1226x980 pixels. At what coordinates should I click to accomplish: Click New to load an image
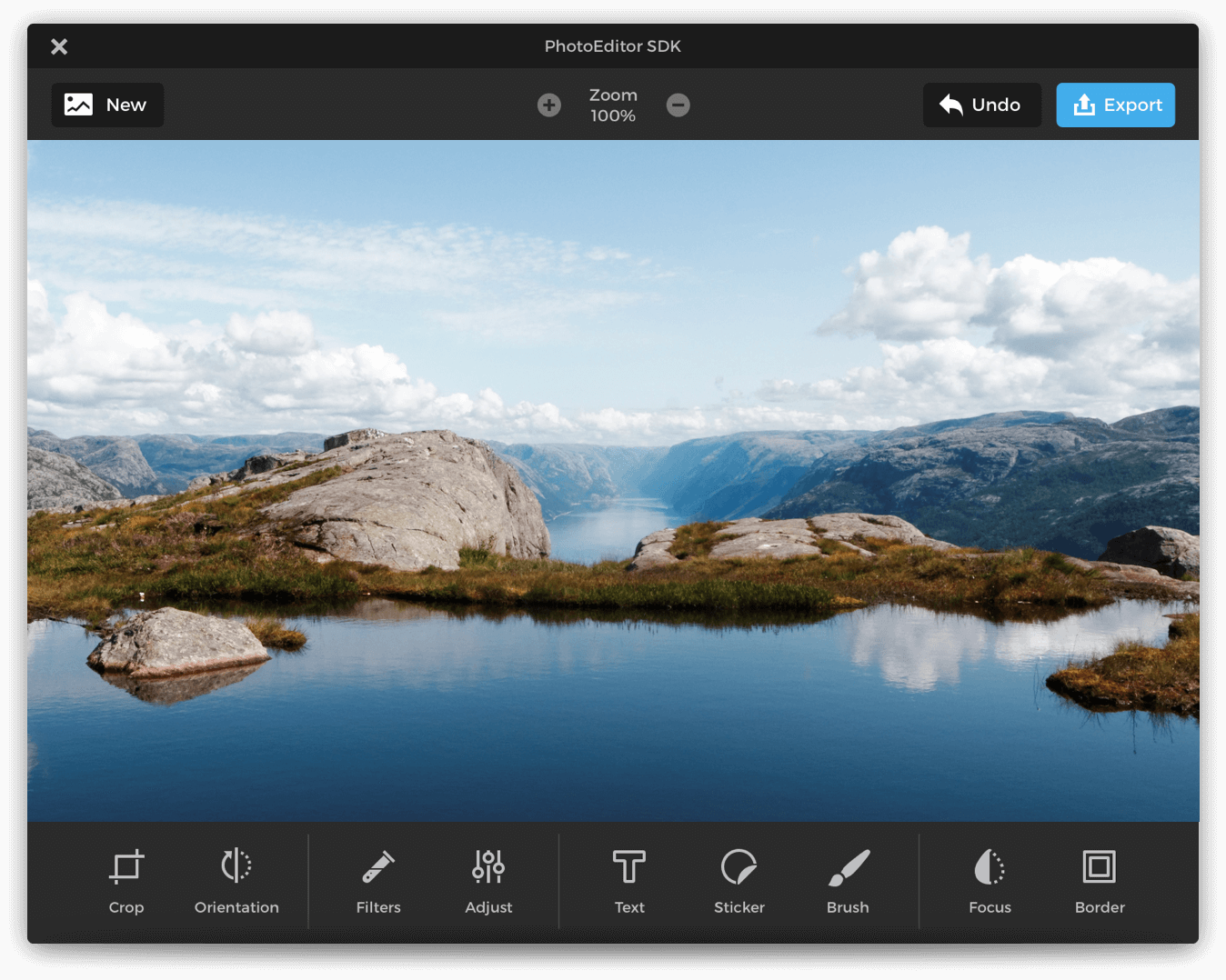107,105
